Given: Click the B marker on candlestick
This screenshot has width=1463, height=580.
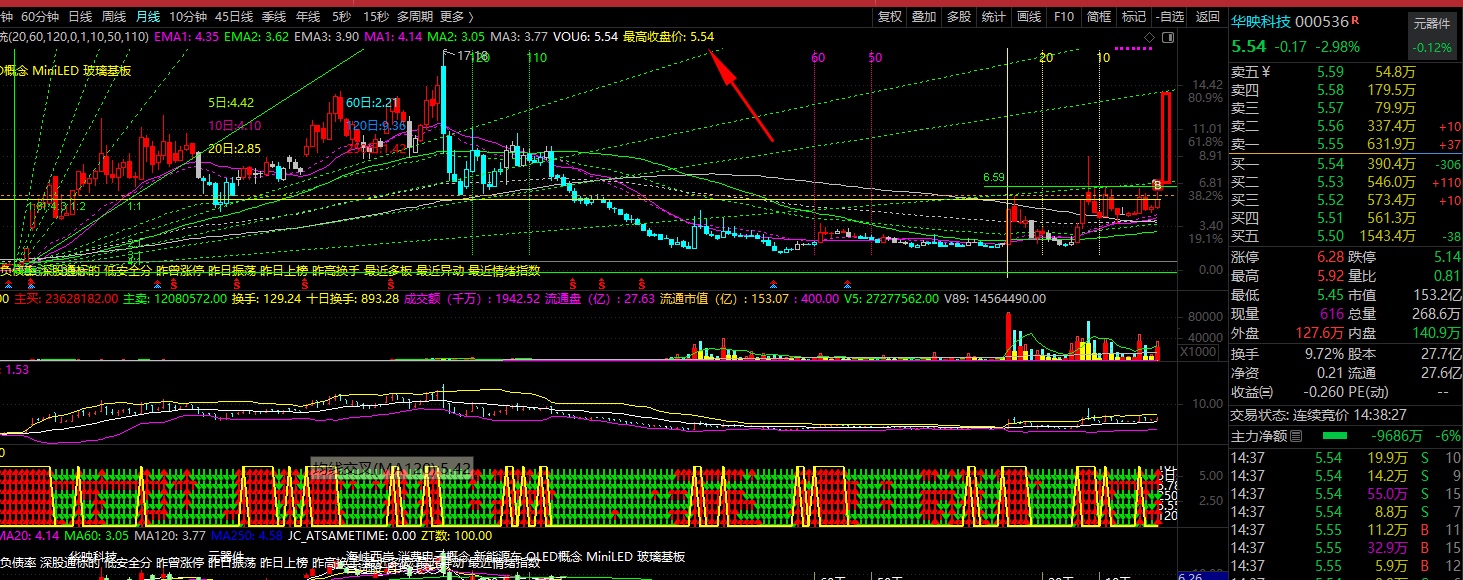Looking at the screenshot, I should pyautogui.click(x=1158, y=185).
